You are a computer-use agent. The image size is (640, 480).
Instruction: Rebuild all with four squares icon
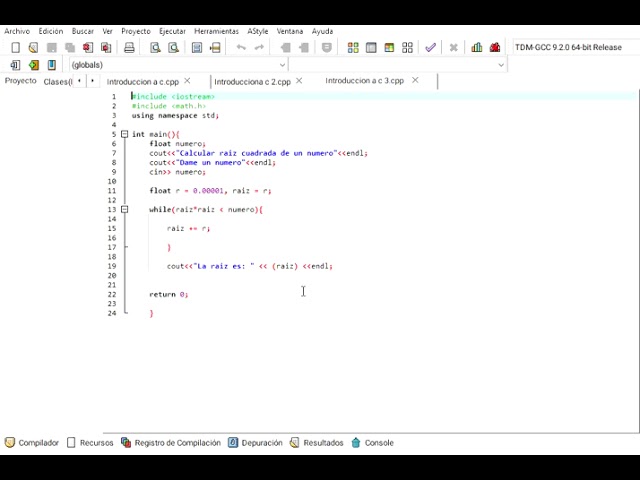(407, 47)
